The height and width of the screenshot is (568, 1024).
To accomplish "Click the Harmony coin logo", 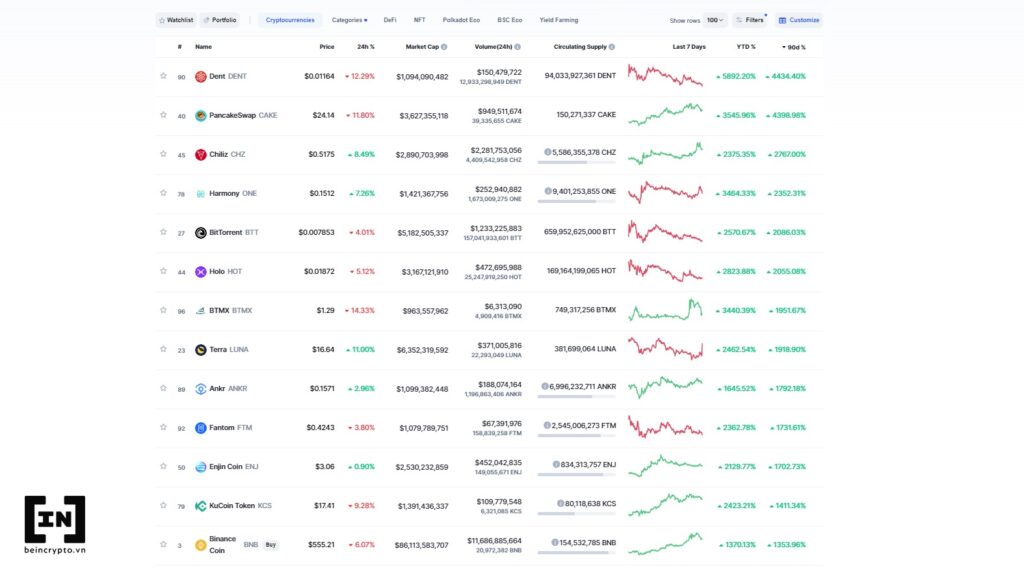I will click(x=200, y=194).
